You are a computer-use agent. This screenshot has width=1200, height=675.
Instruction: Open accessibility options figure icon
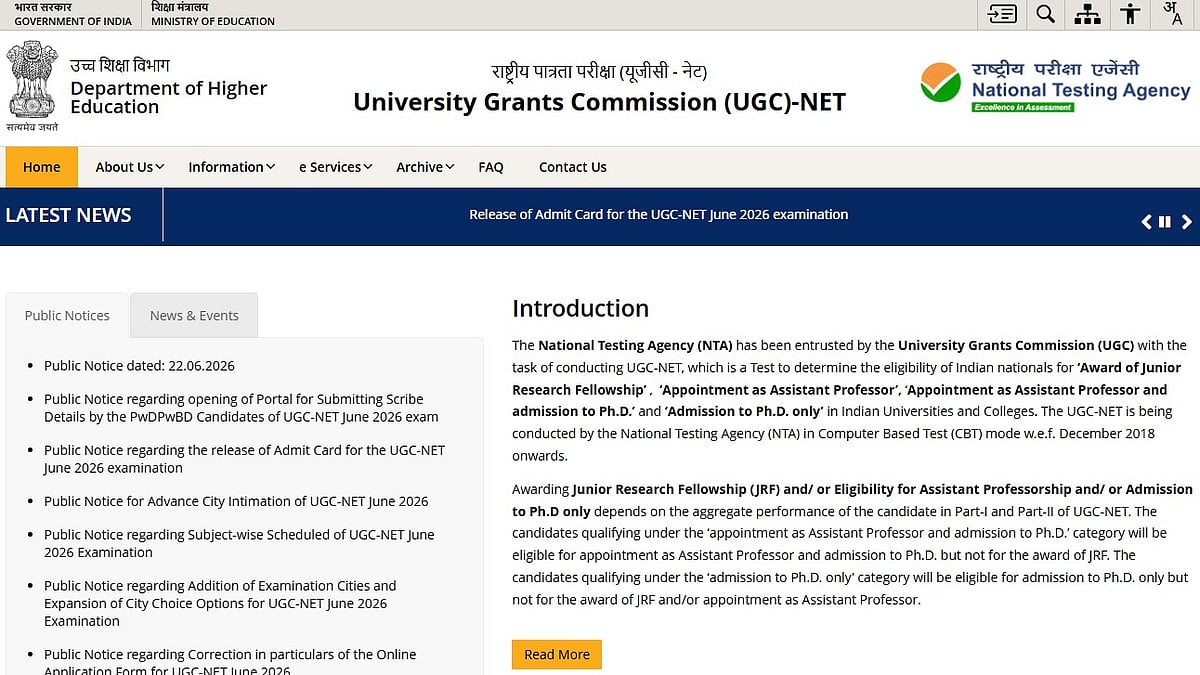[x=1130, y=14]
